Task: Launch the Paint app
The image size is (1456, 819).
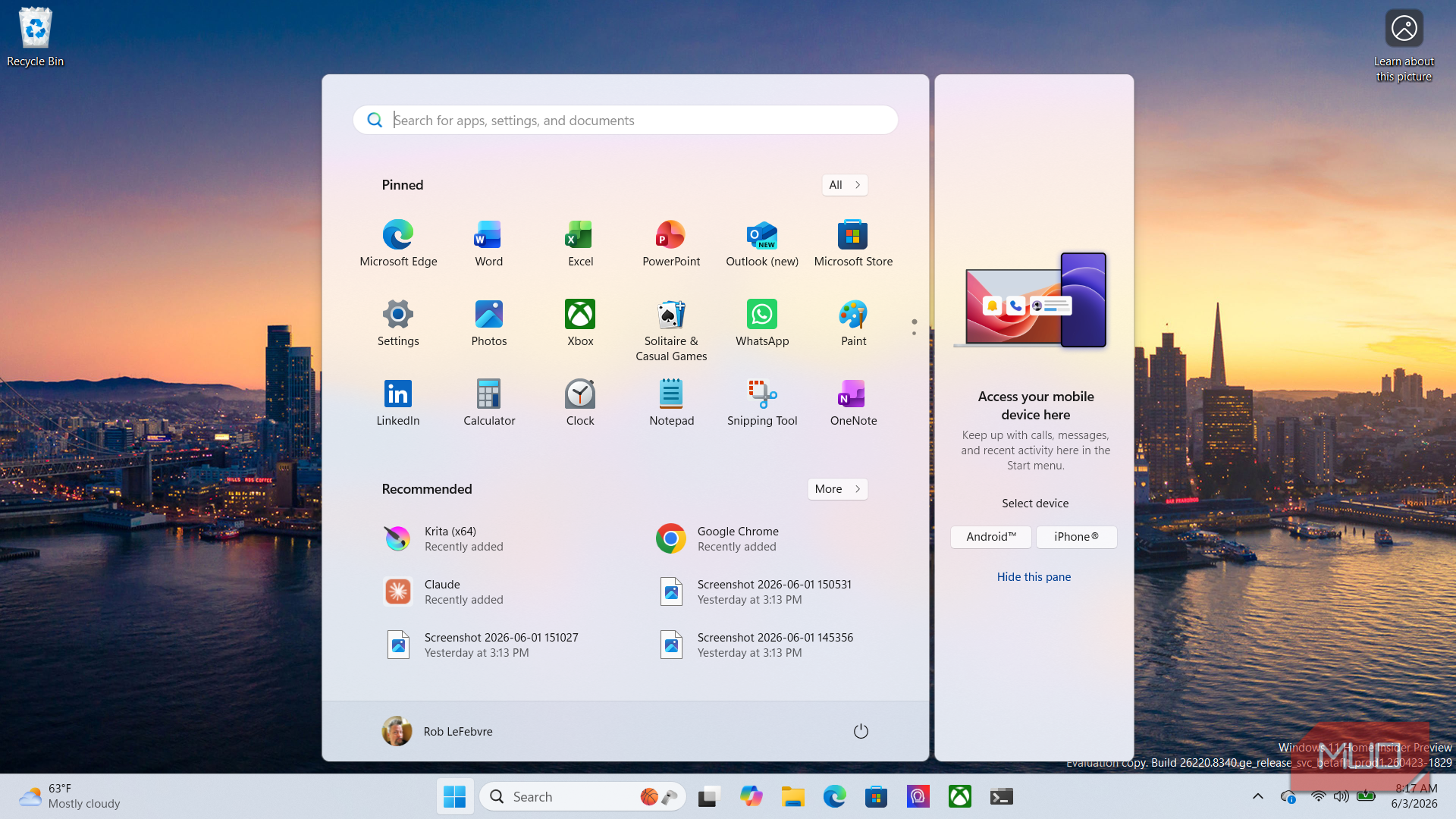Action: coord(853,323)
